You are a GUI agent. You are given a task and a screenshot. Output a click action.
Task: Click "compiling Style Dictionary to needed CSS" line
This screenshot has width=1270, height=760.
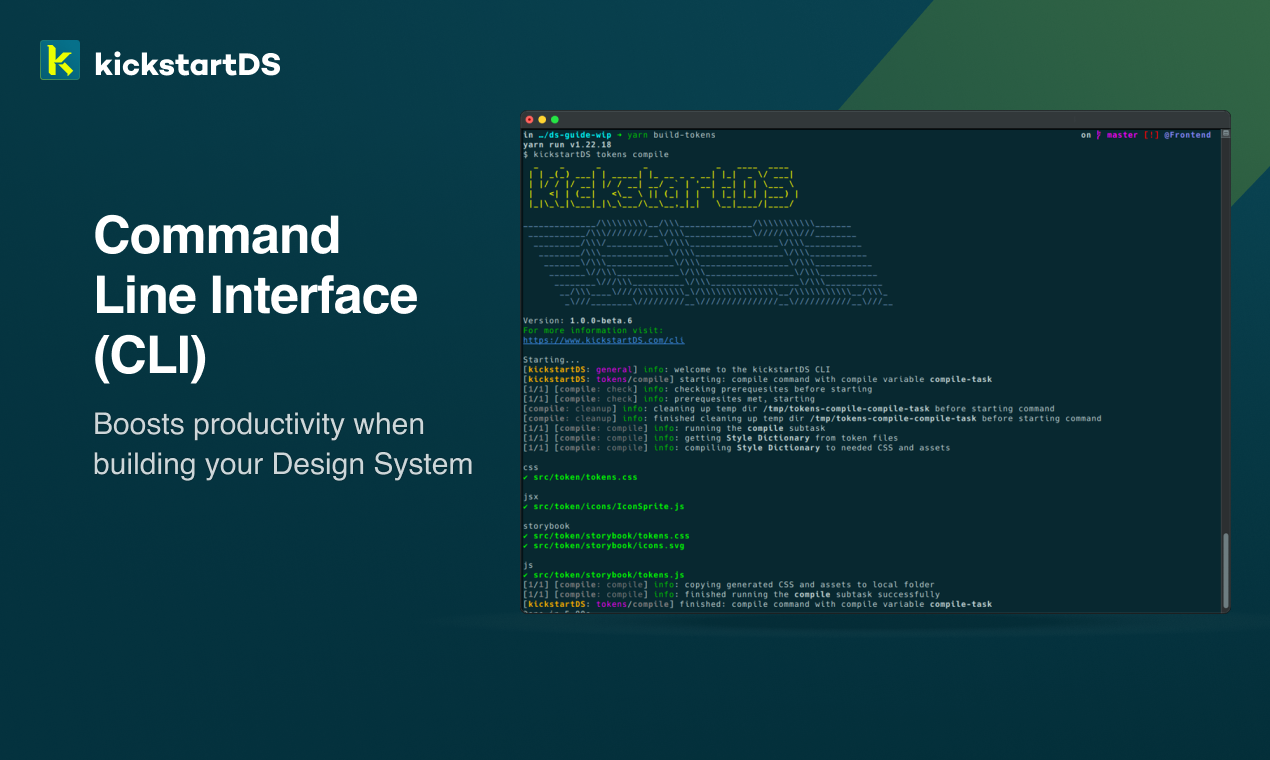coord(736,448)
